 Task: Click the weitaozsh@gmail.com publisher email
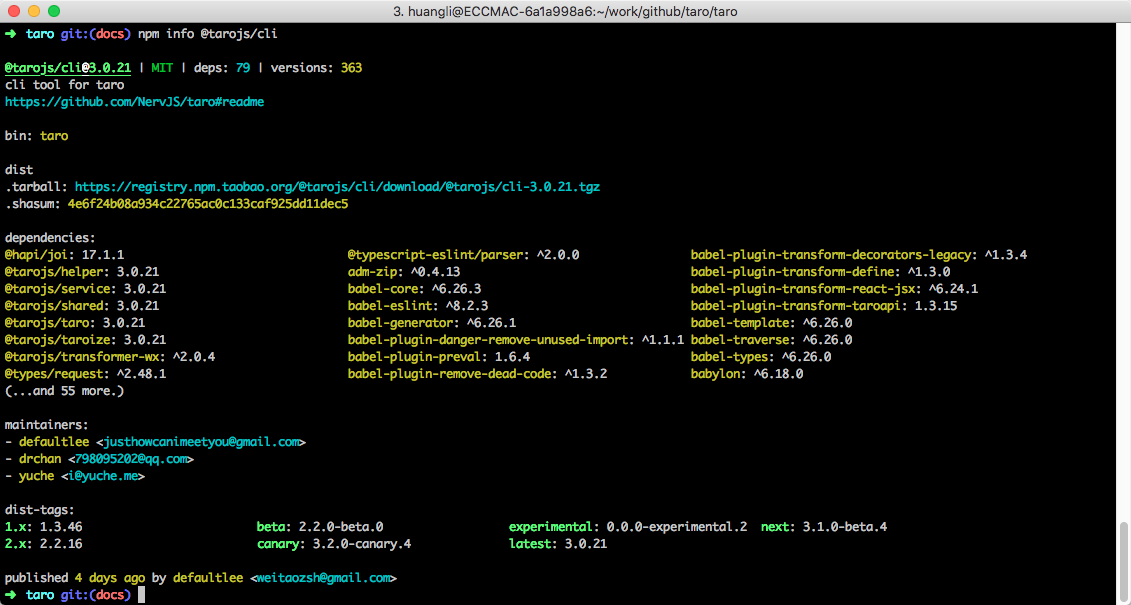click(x=323, y=578)
